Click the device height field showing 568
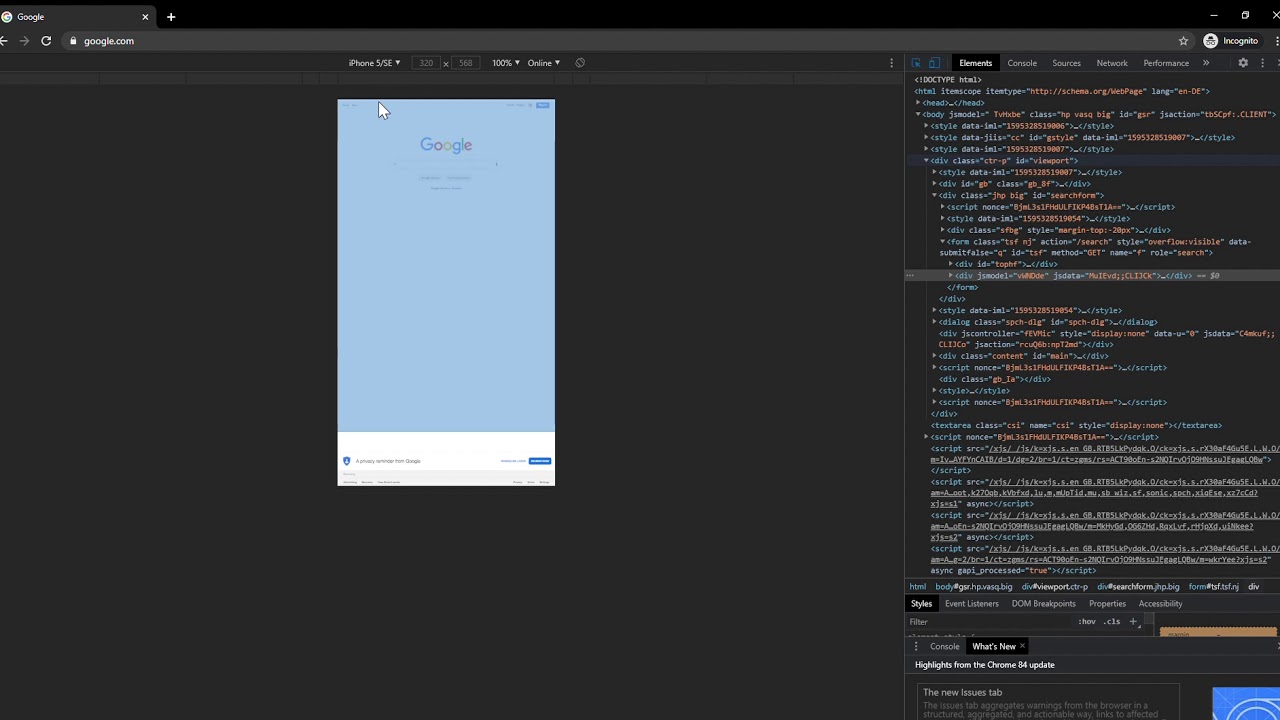Image resolution: width=1280 pixels, height=720 pixels. 466,63
